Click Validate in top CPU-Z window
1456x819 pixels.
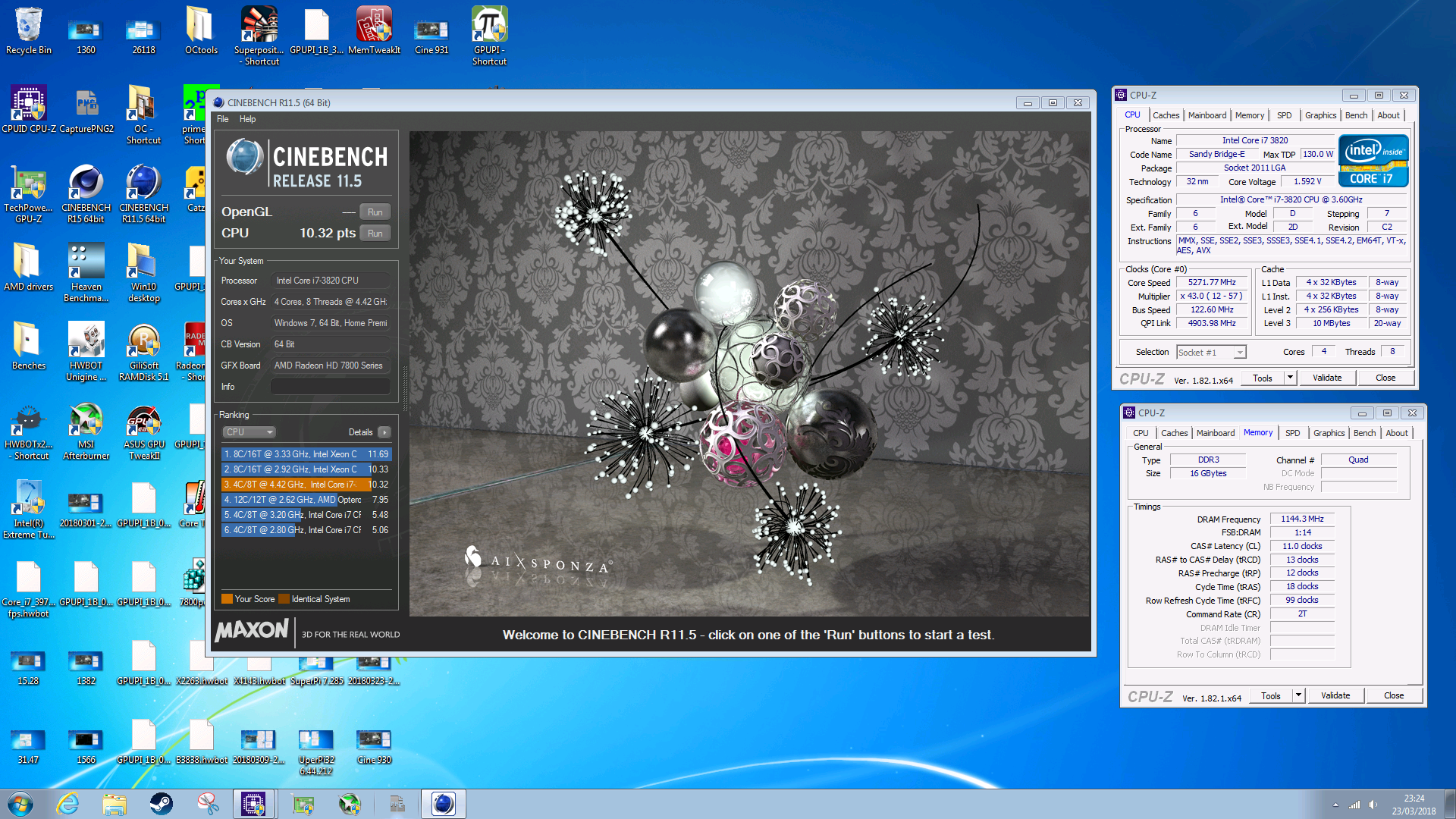[1327, 378]
